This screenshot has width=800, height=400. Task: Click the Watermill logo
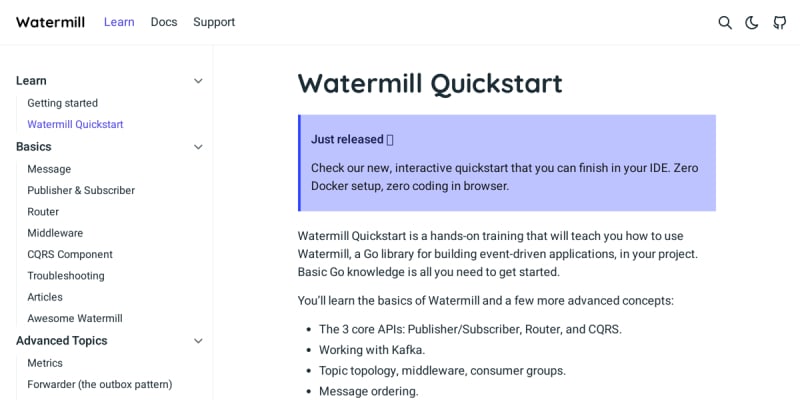50,22
